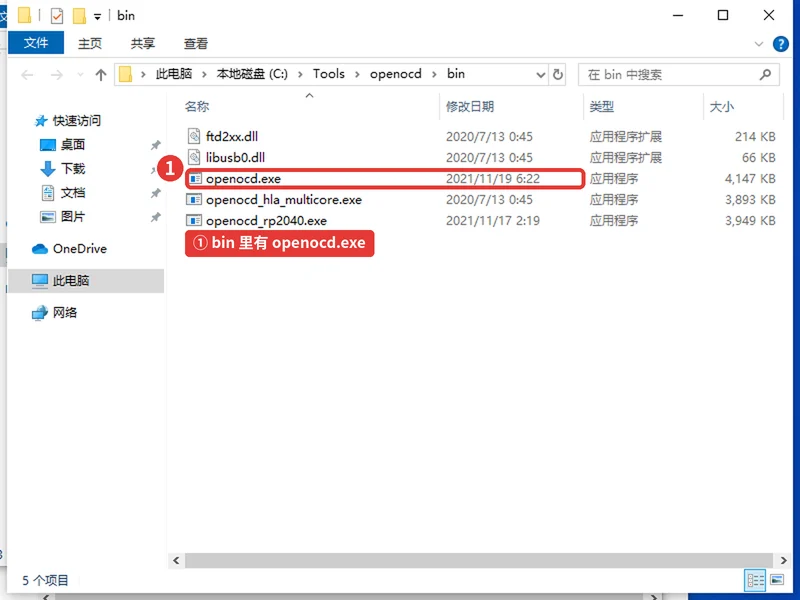Select Tools in the address bar
800x600 pixels.
329,74
